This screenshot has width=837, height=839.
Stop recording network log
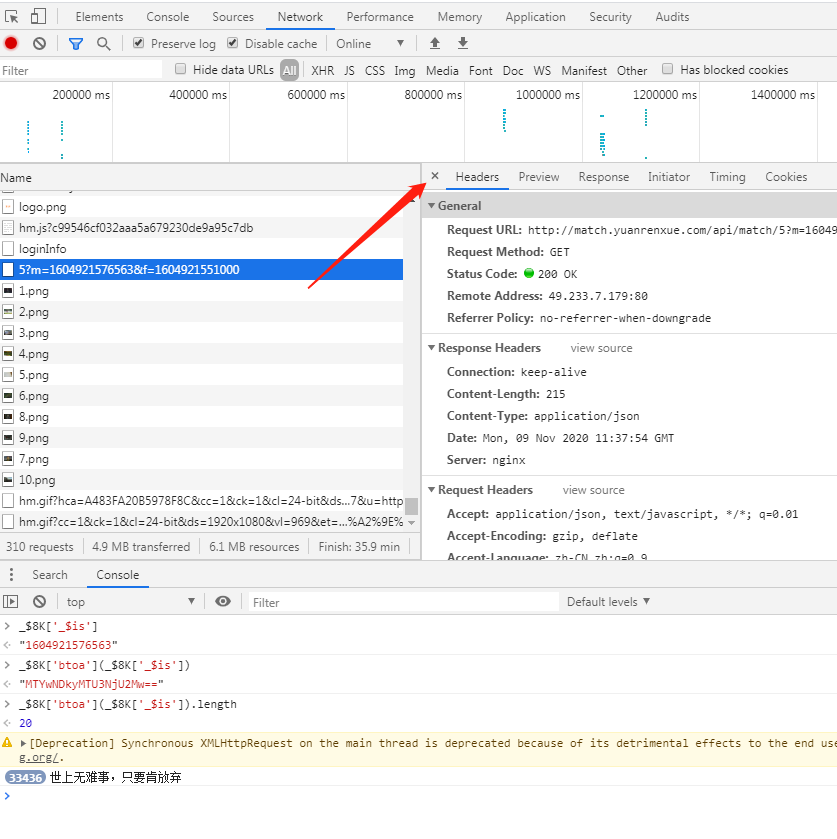[11, 43]
